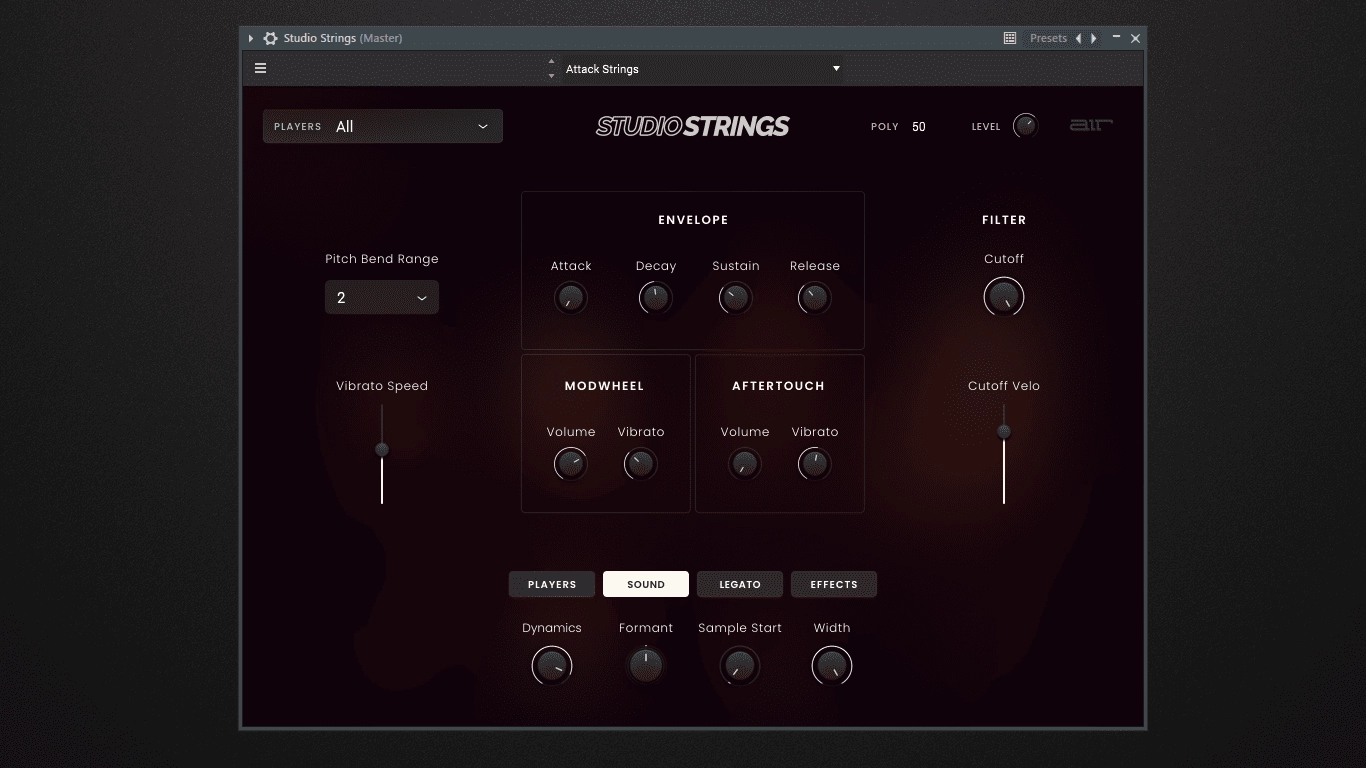Screen dimensions: 1366x768
Task: Open Attack Strings preset dropdown arrow
Action: tap(836, 68)
